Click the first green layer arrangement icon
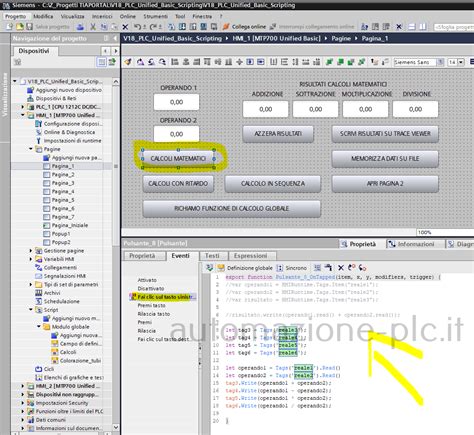The height and width of the screenshot is (435, 474). pyautogui.click(x=329, y=62)
